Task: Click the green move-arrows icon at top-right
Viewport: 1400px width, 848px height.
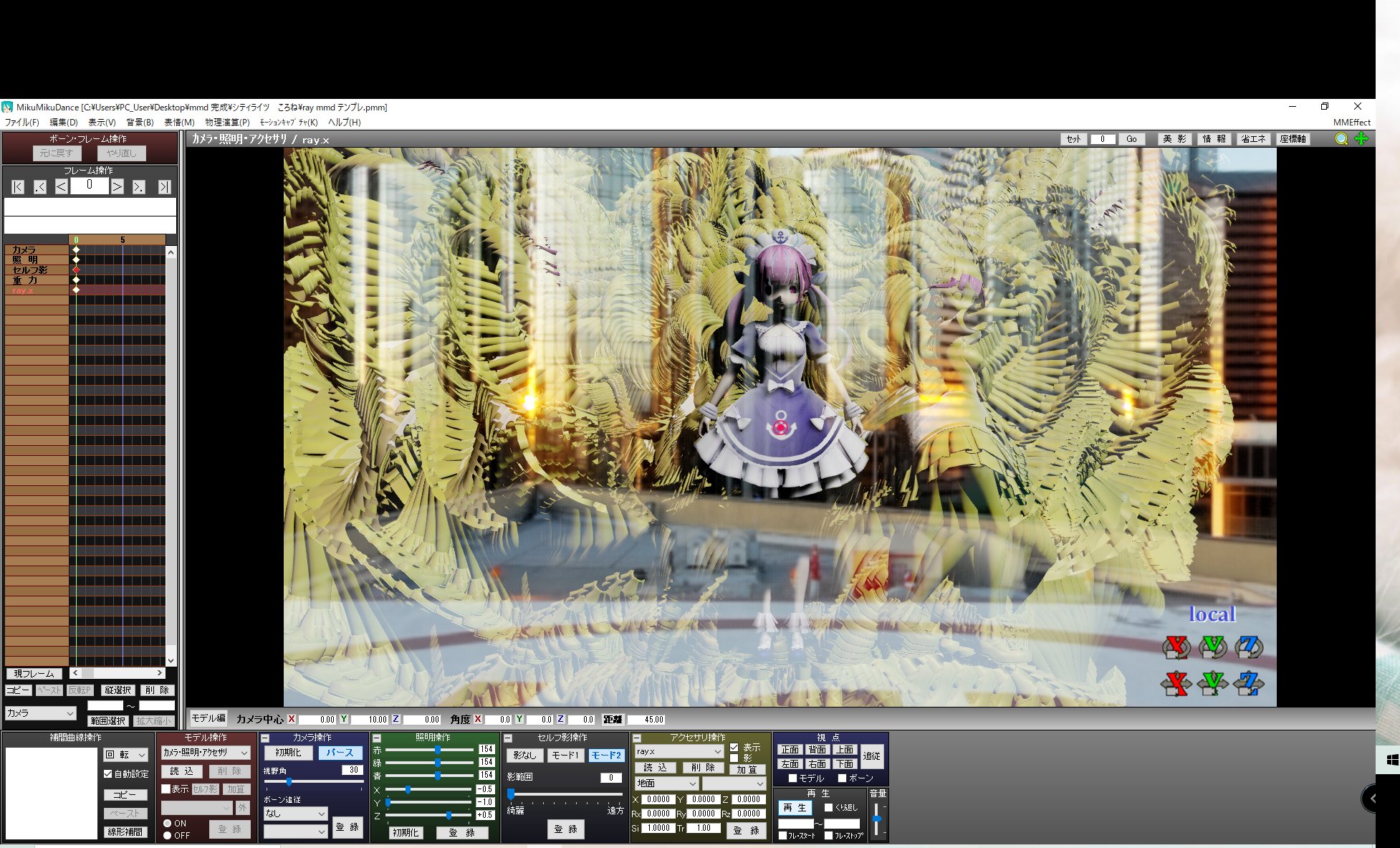Action: pyautogui.click(x=1360, y=139)
